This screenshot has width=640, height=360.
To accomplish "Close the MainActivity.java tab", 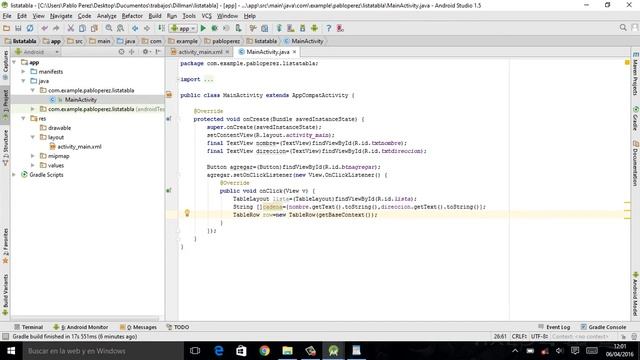I will click(x=294, y=52).
